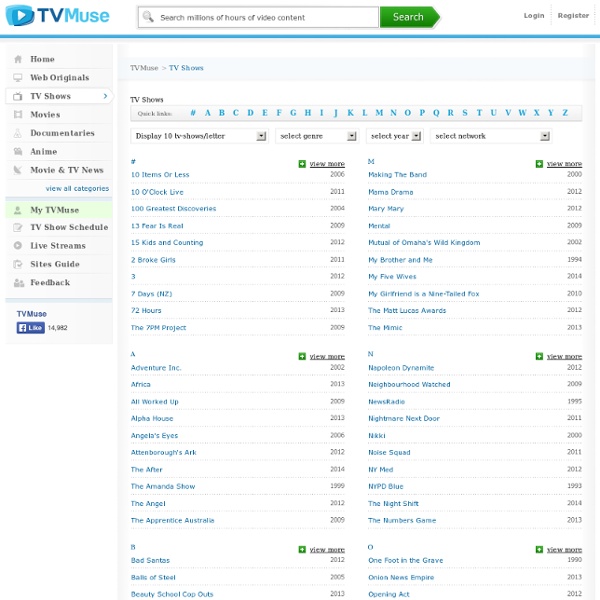Viewport: 600px width, 600px height.
Task: Click the TVMuse logo icon
Action: (20, 16)
